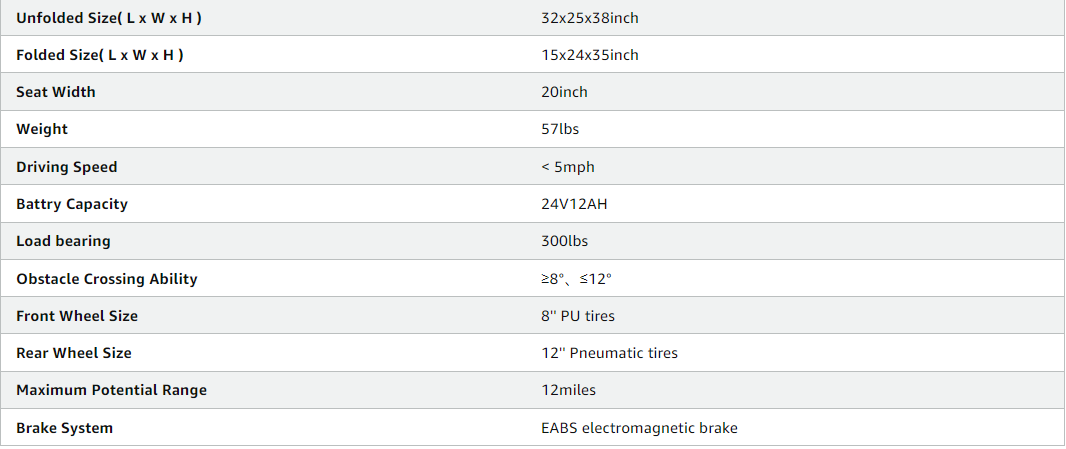Click the Load bearing label

63,241
